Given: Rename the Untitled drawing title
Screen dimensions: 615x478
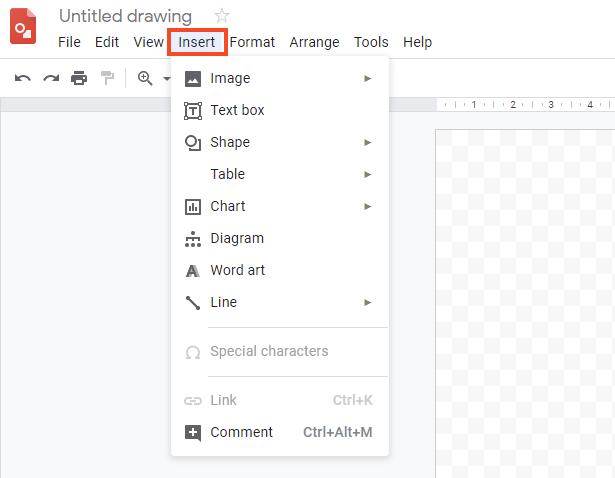Looking at the screenshot, I should [125, 16].
